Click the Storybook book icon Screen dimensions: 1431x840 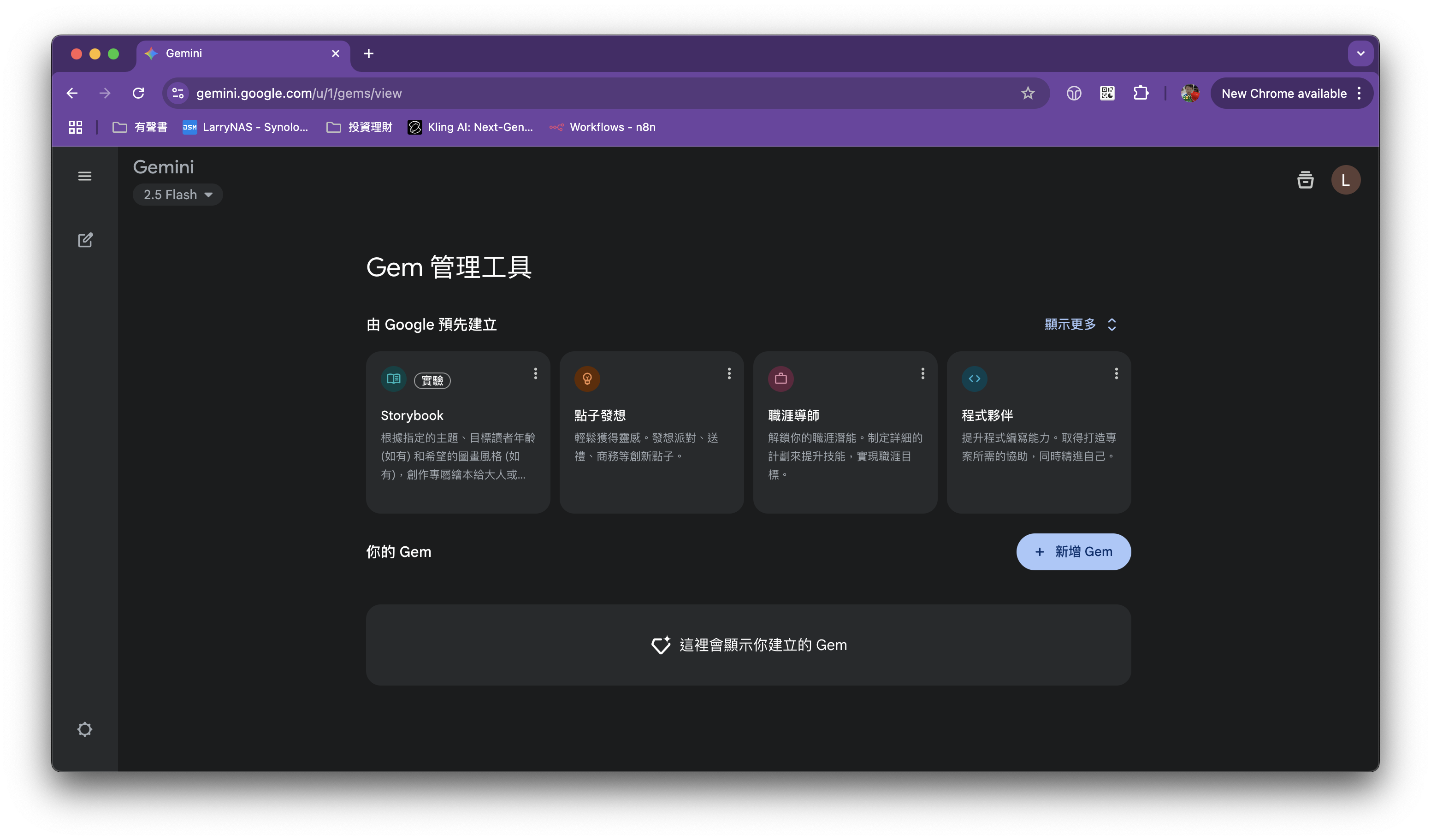[x=394, y=379]
